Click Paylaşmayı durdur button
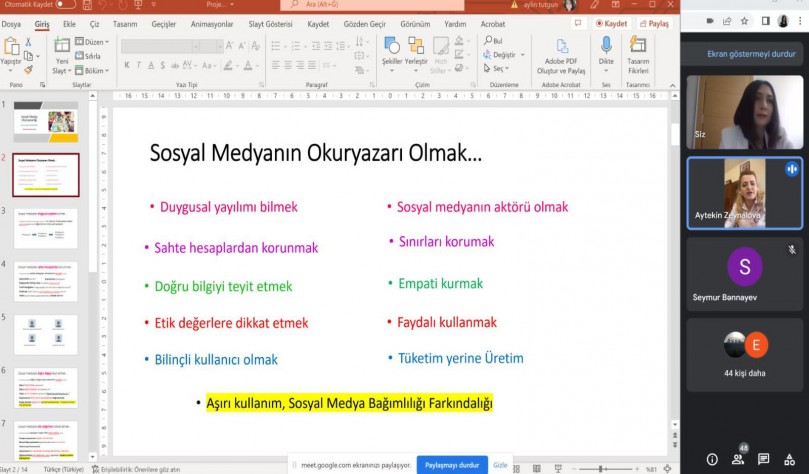Image resolution: width=809 pixels, height=474 pixels. [452, 465]
